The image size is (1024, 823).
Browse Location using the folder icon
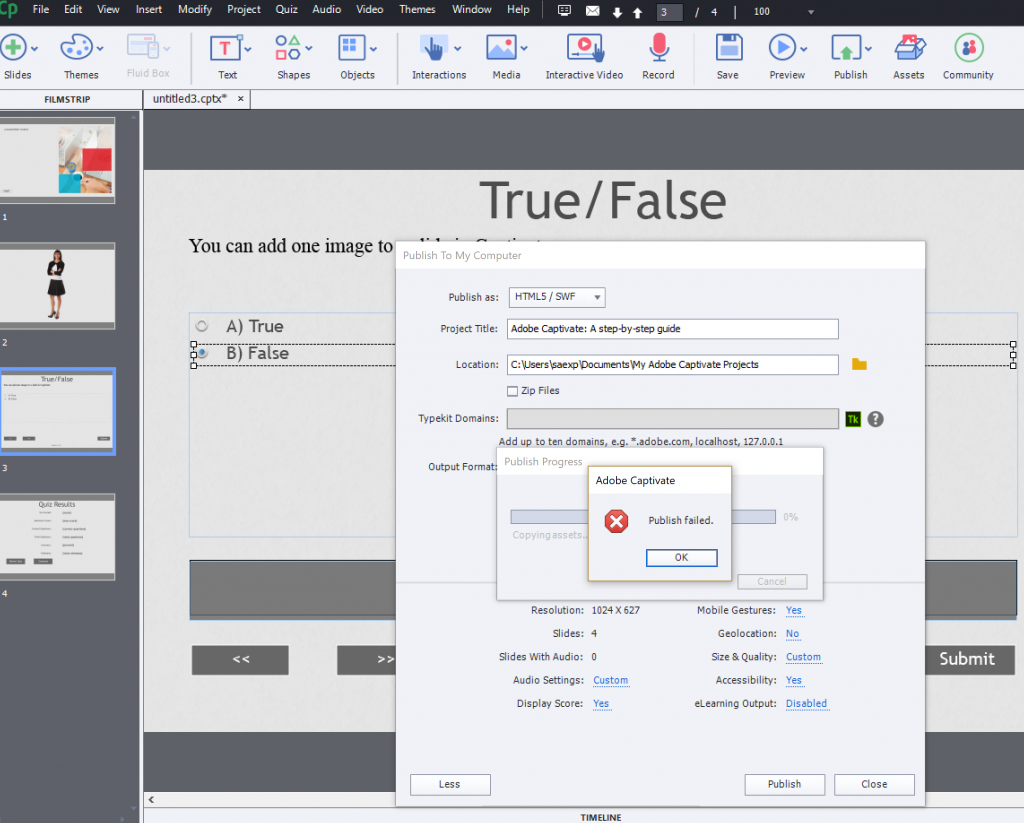(859, 364)
